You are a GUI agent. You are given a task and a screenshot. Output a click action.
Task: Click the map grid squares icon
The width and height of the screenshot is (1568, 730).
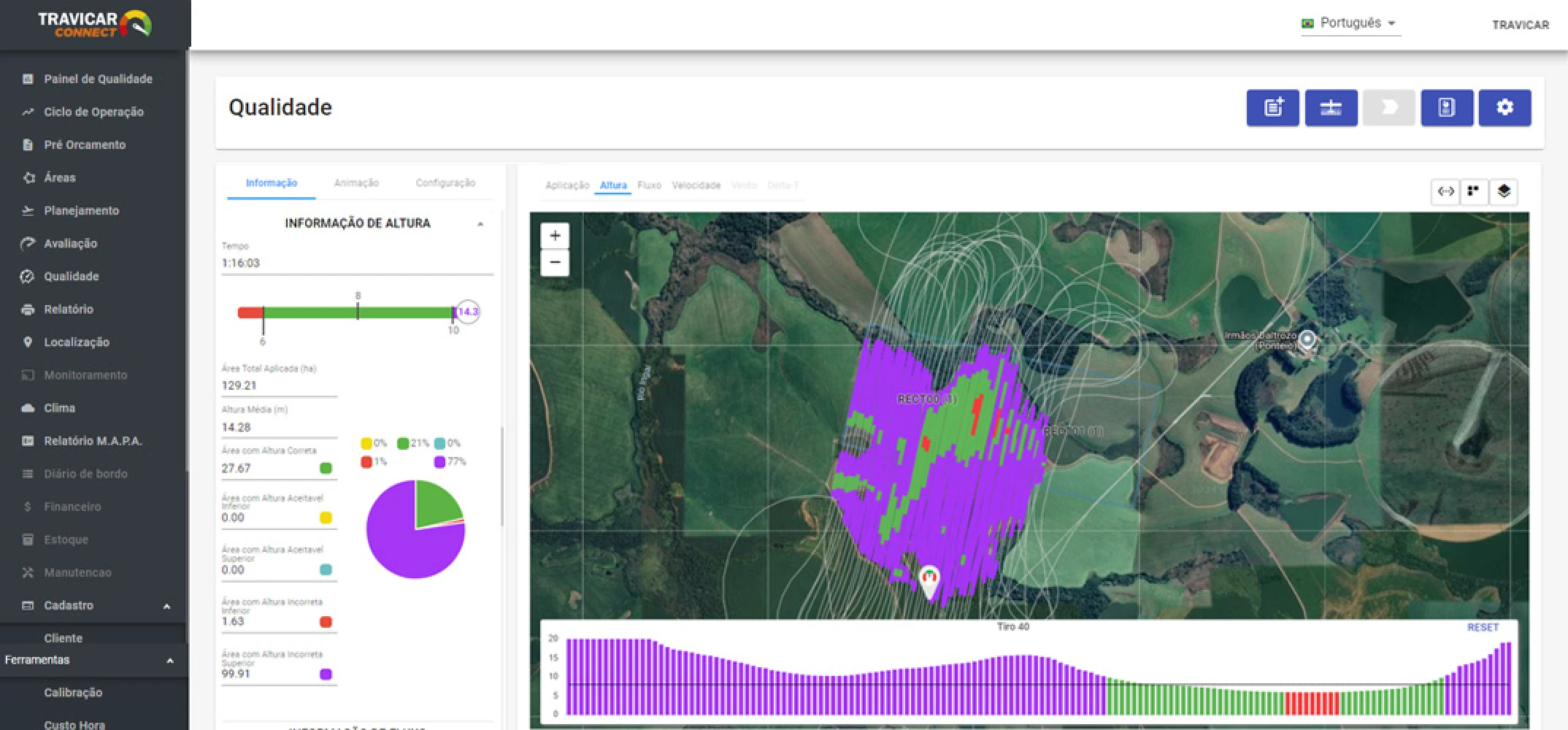(1474, 191)
